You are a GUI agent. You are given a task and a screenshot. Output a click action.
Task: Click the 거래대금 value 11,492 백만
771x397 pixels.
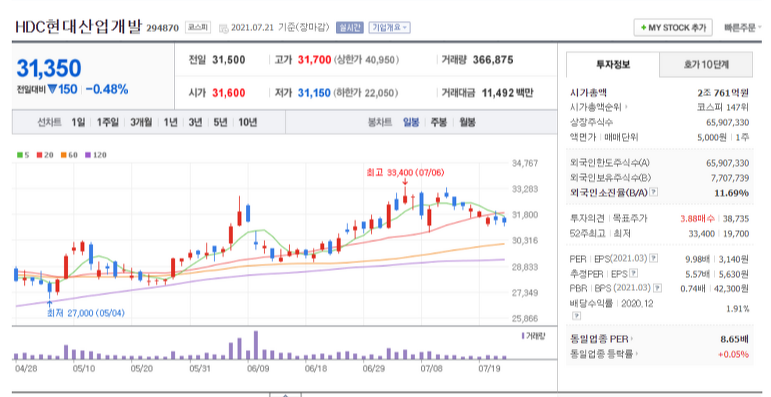(507, 93)
